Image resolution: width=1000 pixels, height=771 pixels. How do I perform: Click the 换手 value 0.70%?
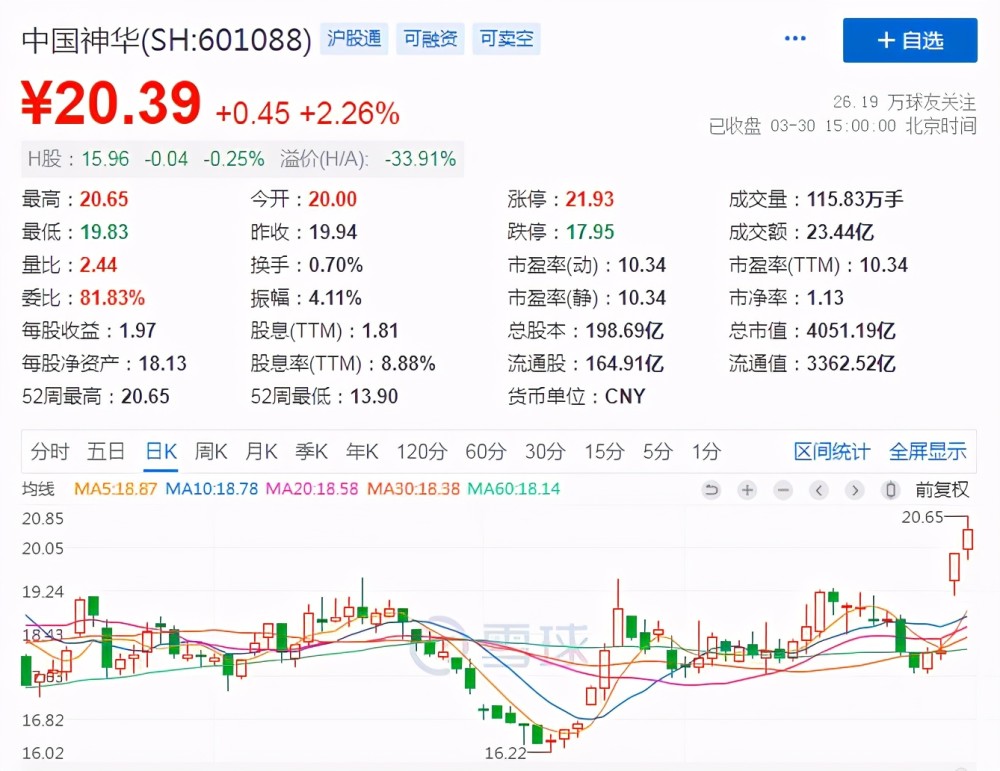[x=335, y=265]
